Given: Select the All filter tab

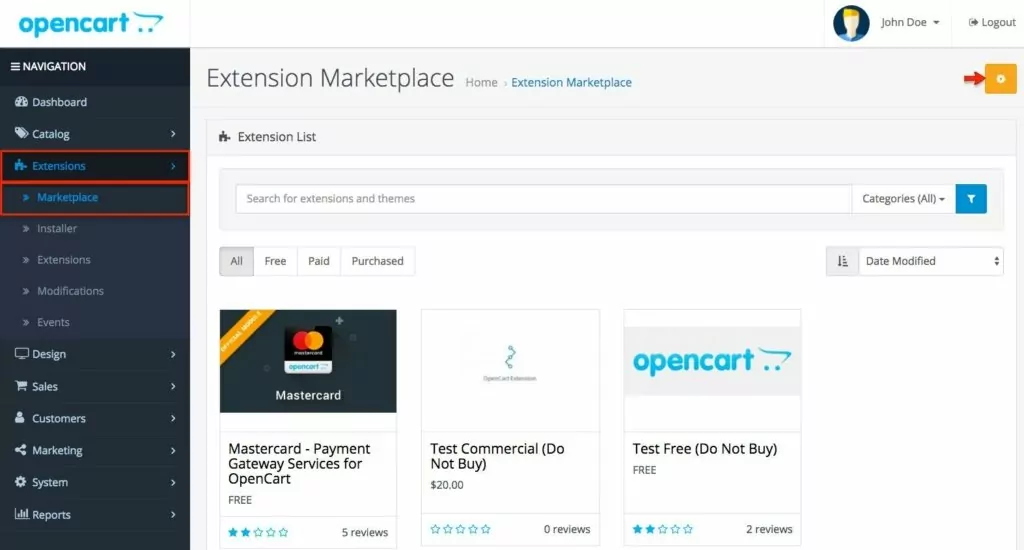Looking at the screenshot, I should pyautogui.click(x=236, y=261).
